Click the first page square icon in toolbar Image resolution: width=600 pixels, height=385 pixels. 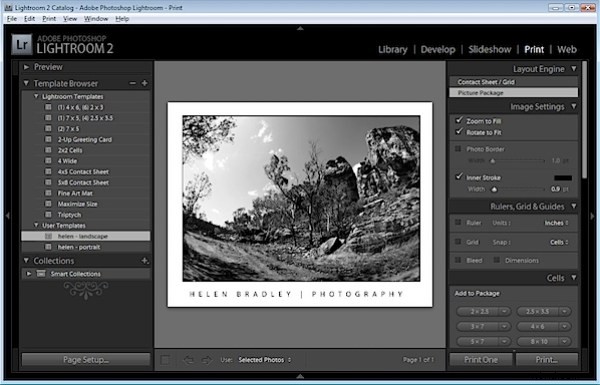click(x=165, y=360)
